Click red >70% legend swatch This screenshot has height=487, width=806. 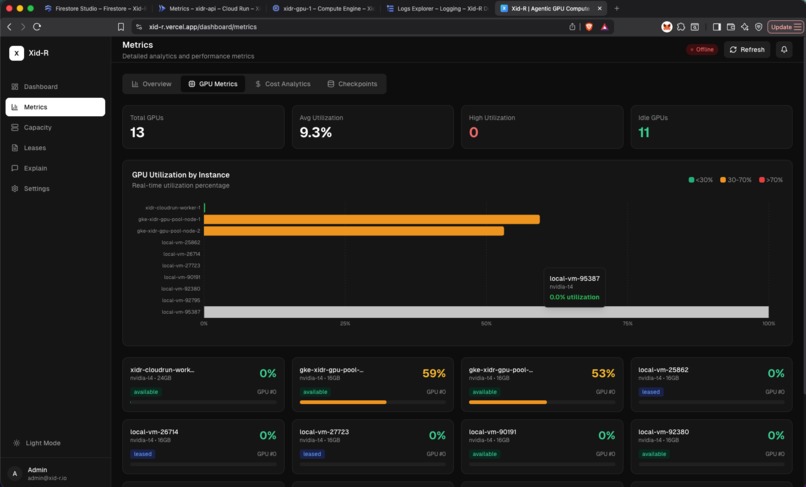[762, 180]
